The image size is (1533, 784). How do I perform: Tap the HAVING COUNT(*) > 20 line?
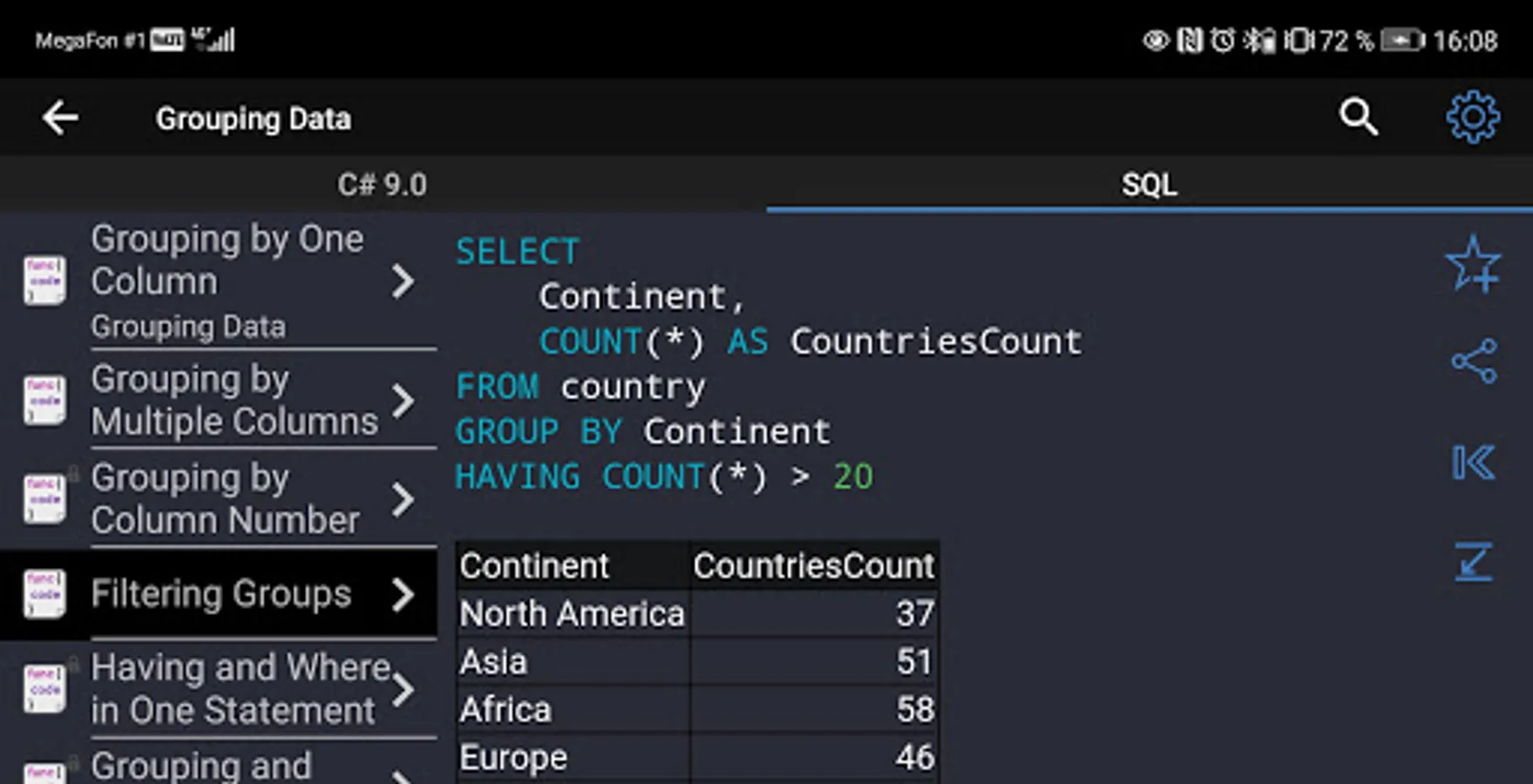tap(664, 477)
